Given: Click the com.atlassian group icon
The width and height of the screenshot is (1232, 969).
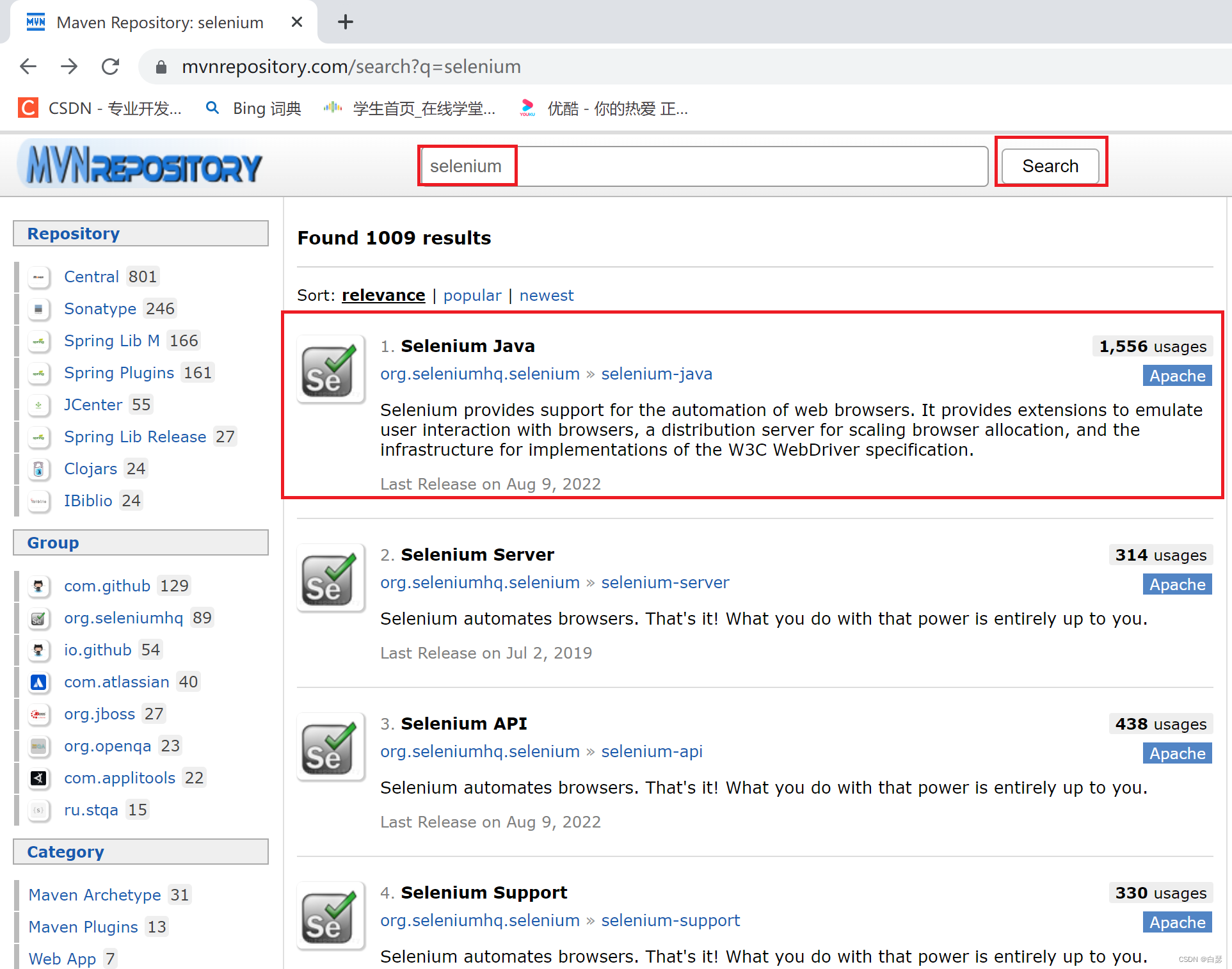Looking at the screenshot, I should click(38, 682).
